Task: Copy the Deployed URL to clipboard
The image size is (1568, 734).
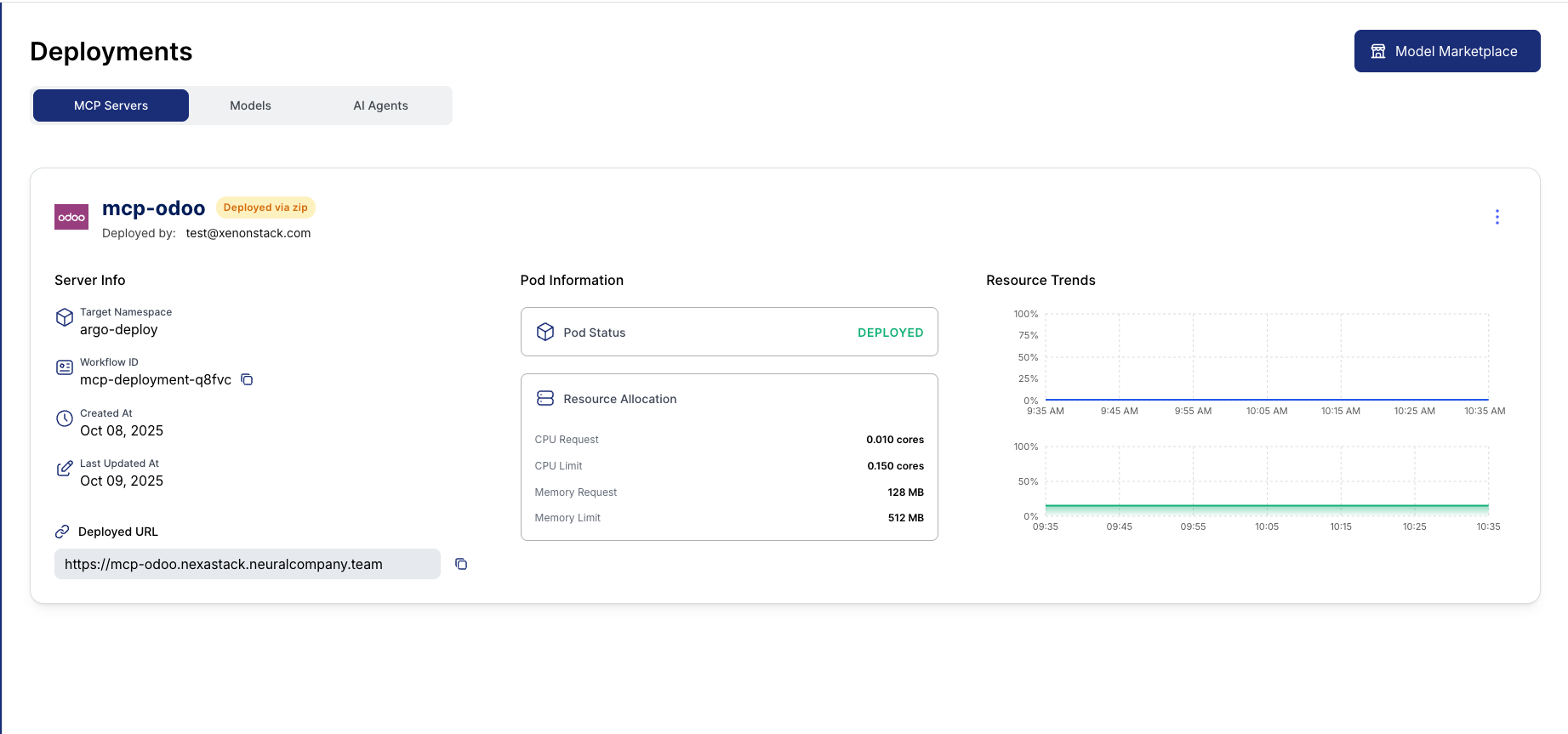Action: (x=461, y=564)
